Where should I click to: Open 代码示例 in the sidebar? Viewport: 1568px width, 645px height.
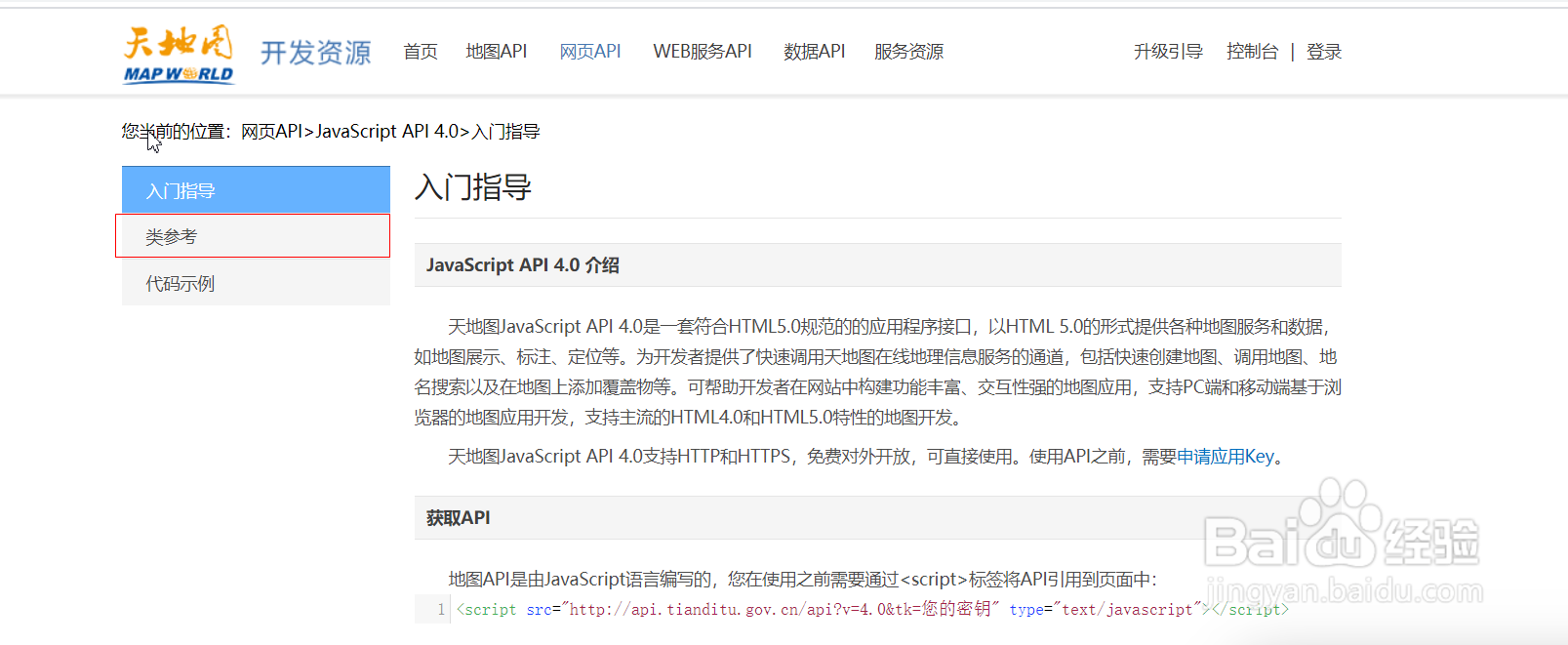[x=256, y=283]
